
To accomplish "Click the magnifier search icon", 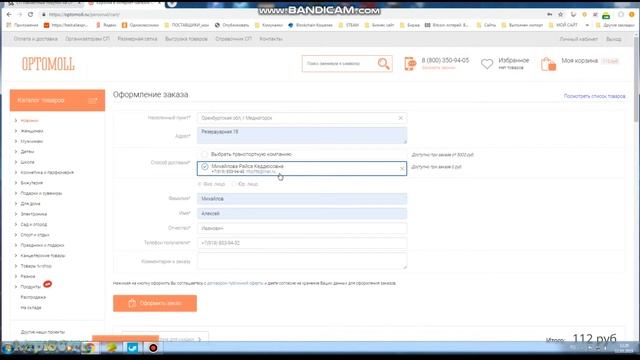I will [x=383, y=64].
